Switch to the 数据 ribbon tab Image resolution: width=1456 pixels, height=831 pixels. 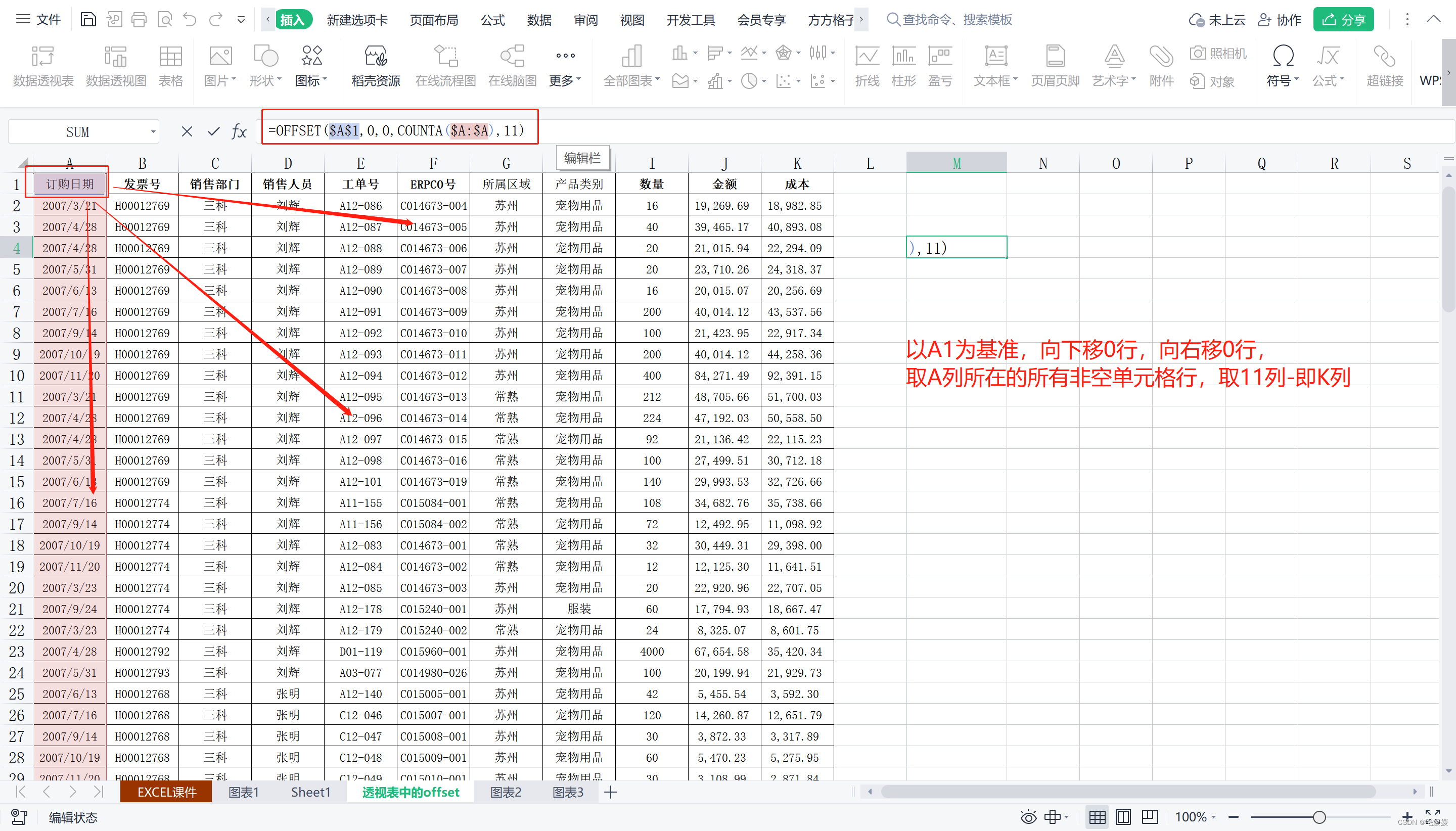539,20
